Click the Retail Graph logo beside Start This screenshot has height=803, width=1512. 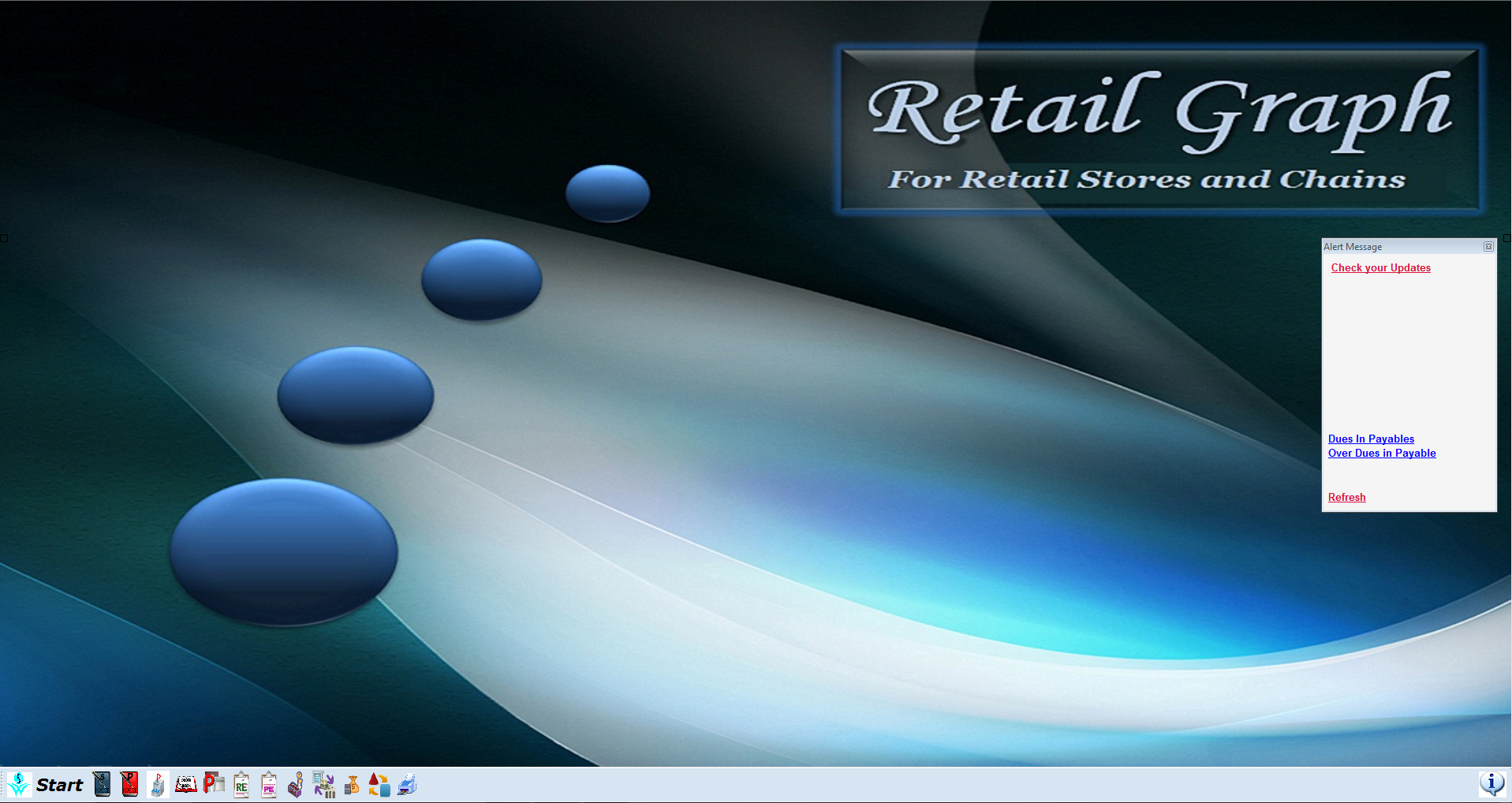click(19, 784)
